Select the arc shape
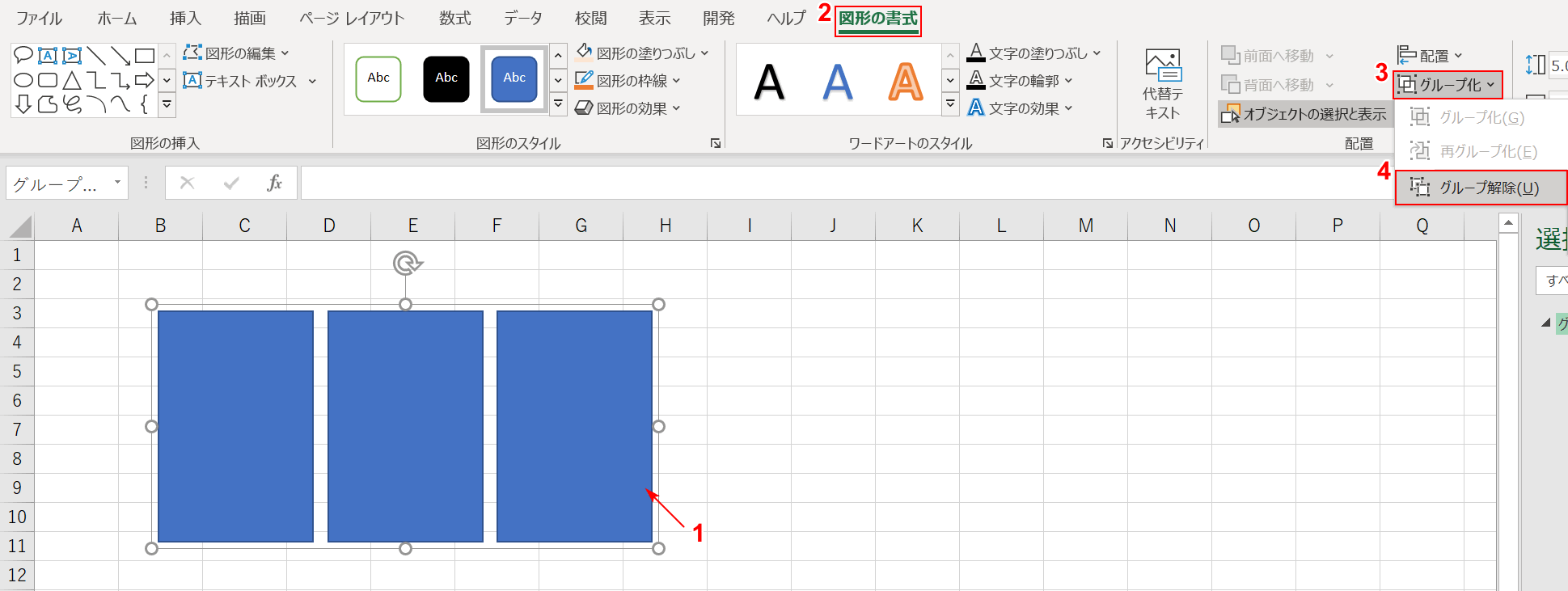This screenshot has width=1568, height=591. 96,104
